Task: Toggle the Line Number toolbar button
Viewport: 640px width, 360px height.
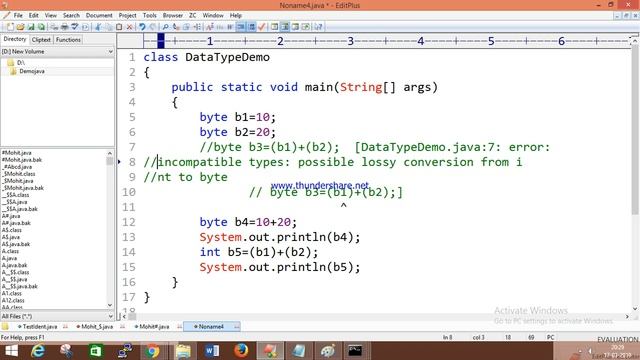Action: [251, 27]
